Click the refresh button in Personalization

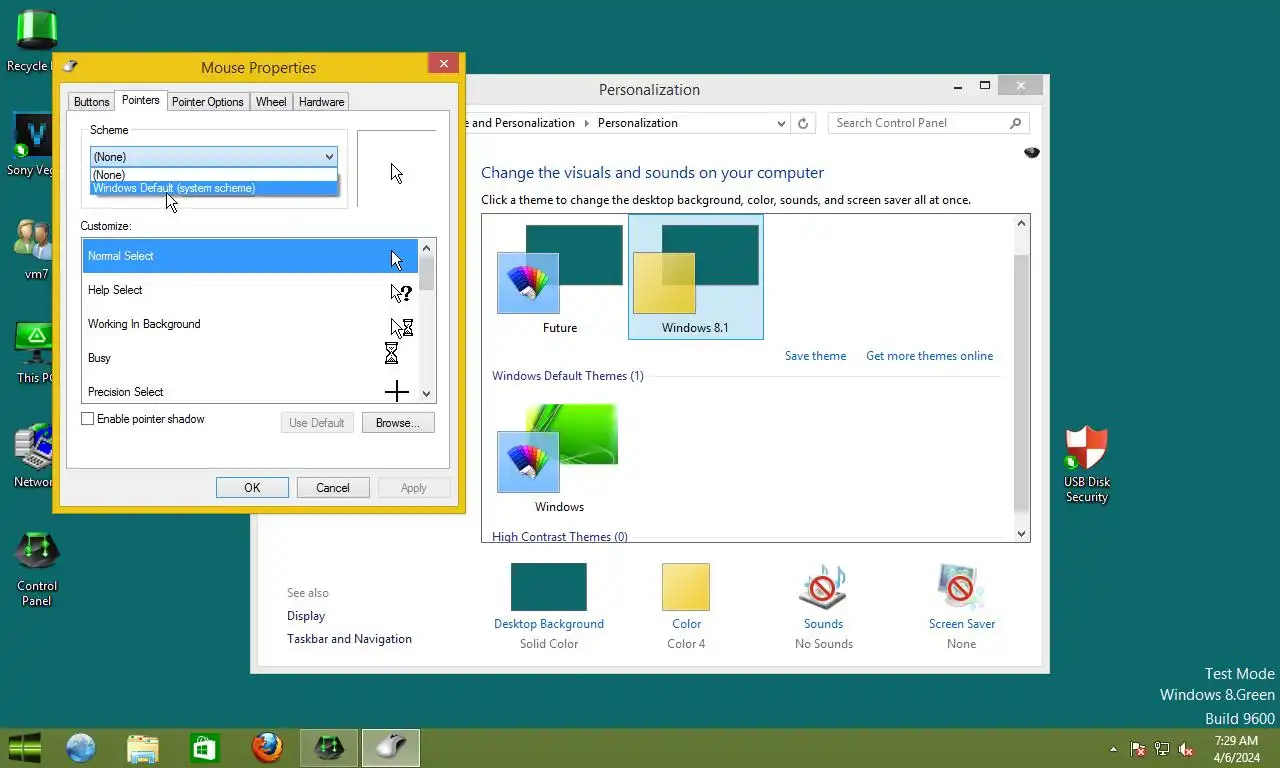(802, 123)
